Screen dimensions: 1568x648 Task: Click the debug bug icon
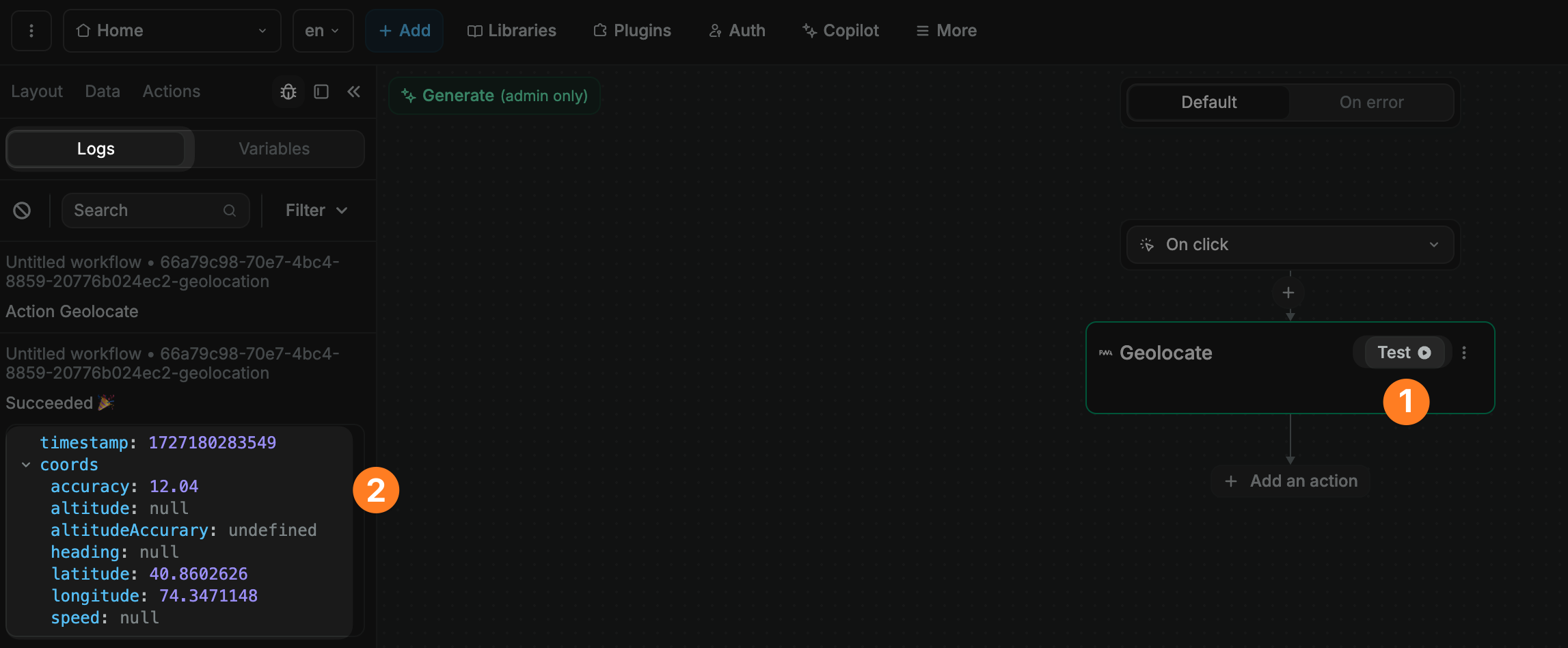288,92
